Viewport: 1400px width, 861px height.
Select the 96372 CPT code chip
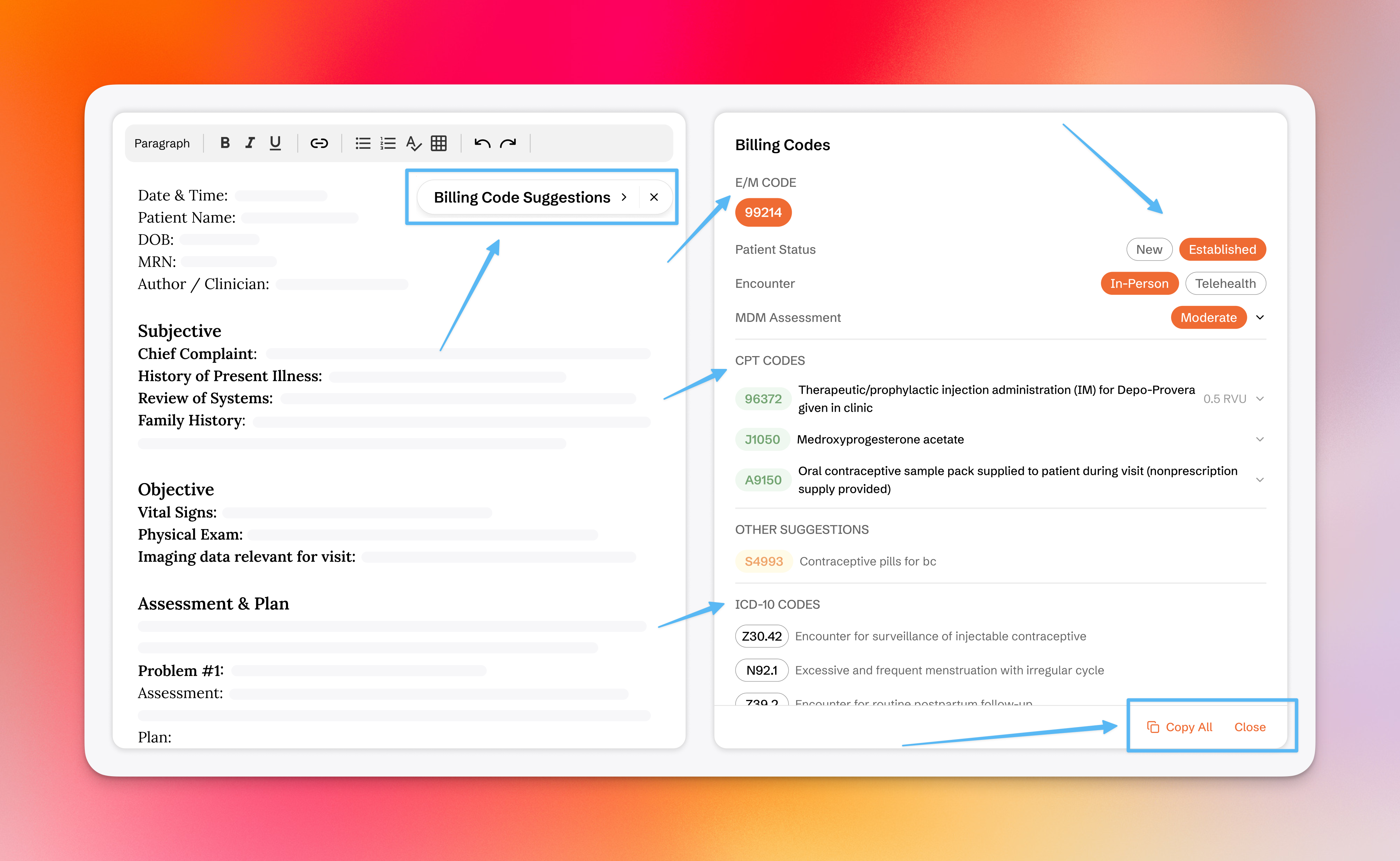763,399
